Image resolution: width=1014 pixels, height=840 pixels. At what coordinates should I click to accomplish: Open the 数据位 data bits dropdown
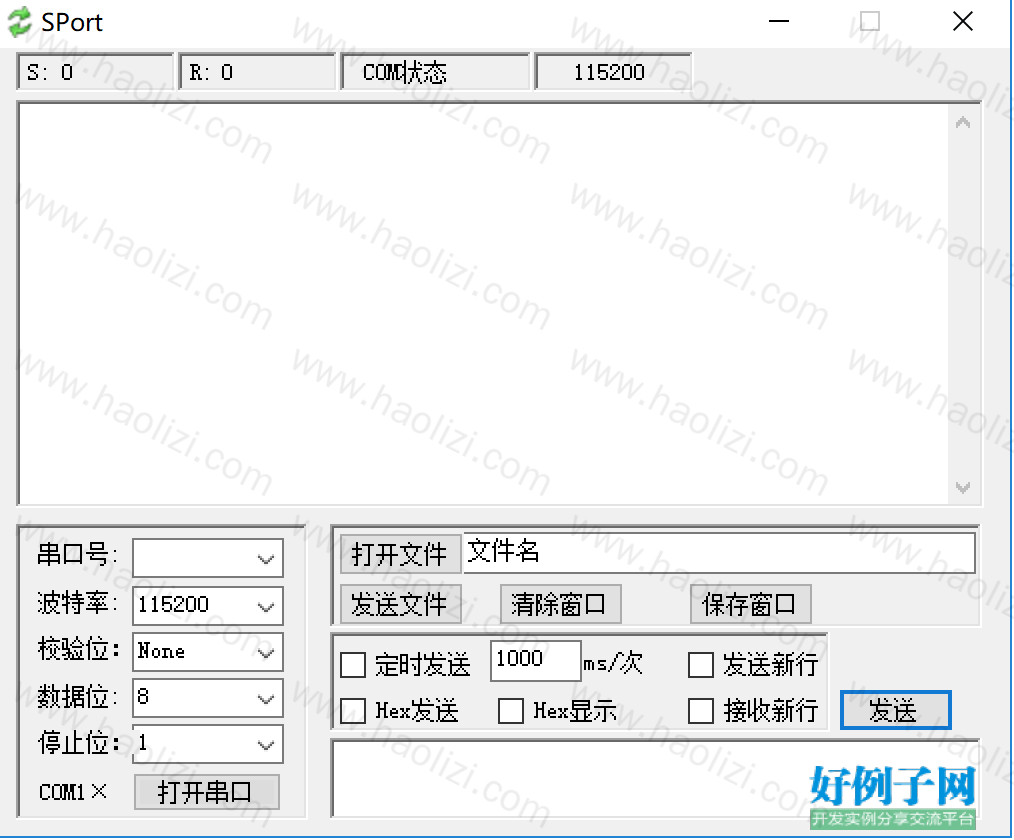coord(208,698)
